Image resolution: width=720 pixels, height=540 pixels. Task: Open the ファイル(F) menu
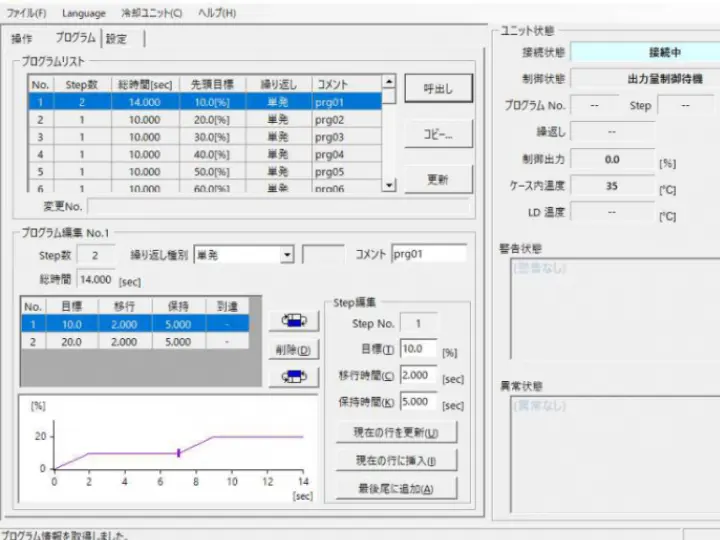27,13
